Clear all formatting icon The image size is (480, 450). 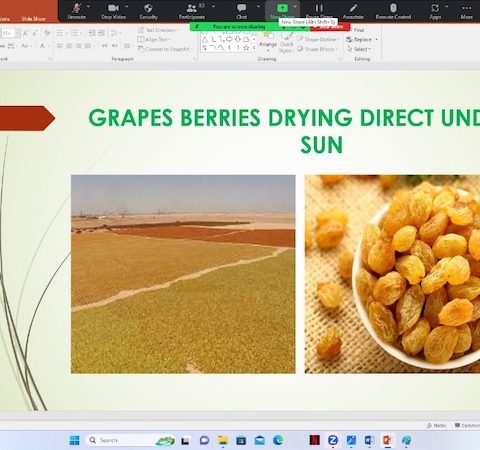click(47, 33)
